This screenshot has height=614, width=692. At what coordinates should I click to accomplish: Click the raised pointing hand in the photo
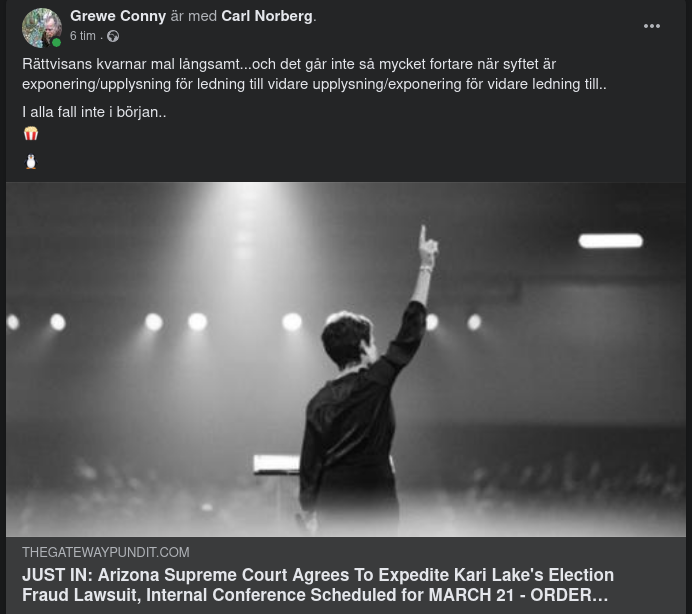pos(427,246)
